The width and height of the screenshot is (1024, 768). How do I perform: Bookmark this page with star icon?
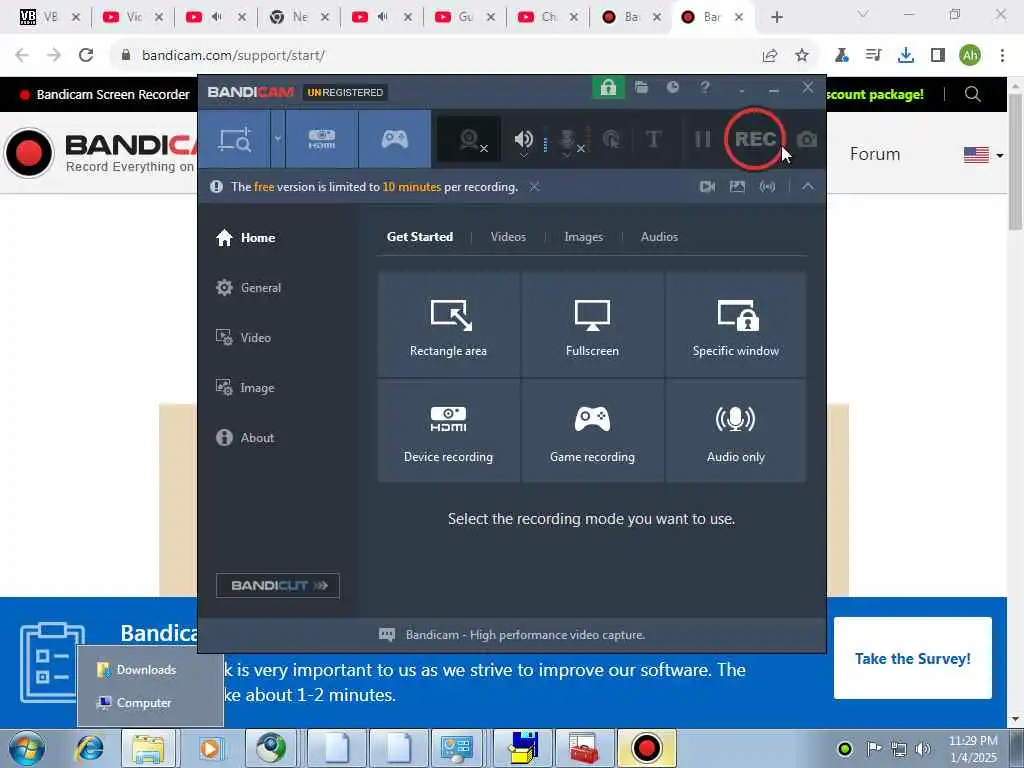pos(802,56)
